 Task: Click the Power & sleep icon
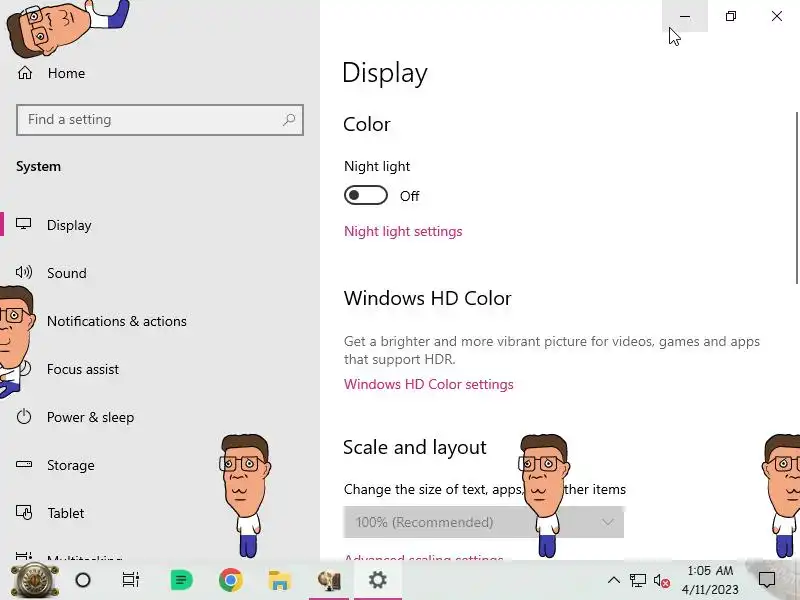click(x=23, y=417)
